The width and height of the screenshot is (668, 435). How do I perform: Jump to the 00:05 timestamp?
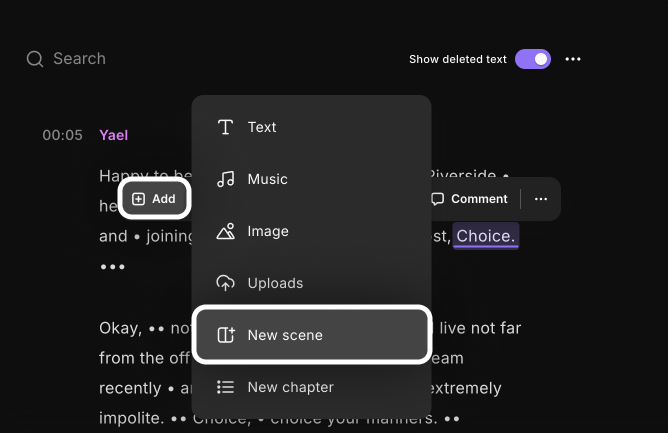click(62, 135)
